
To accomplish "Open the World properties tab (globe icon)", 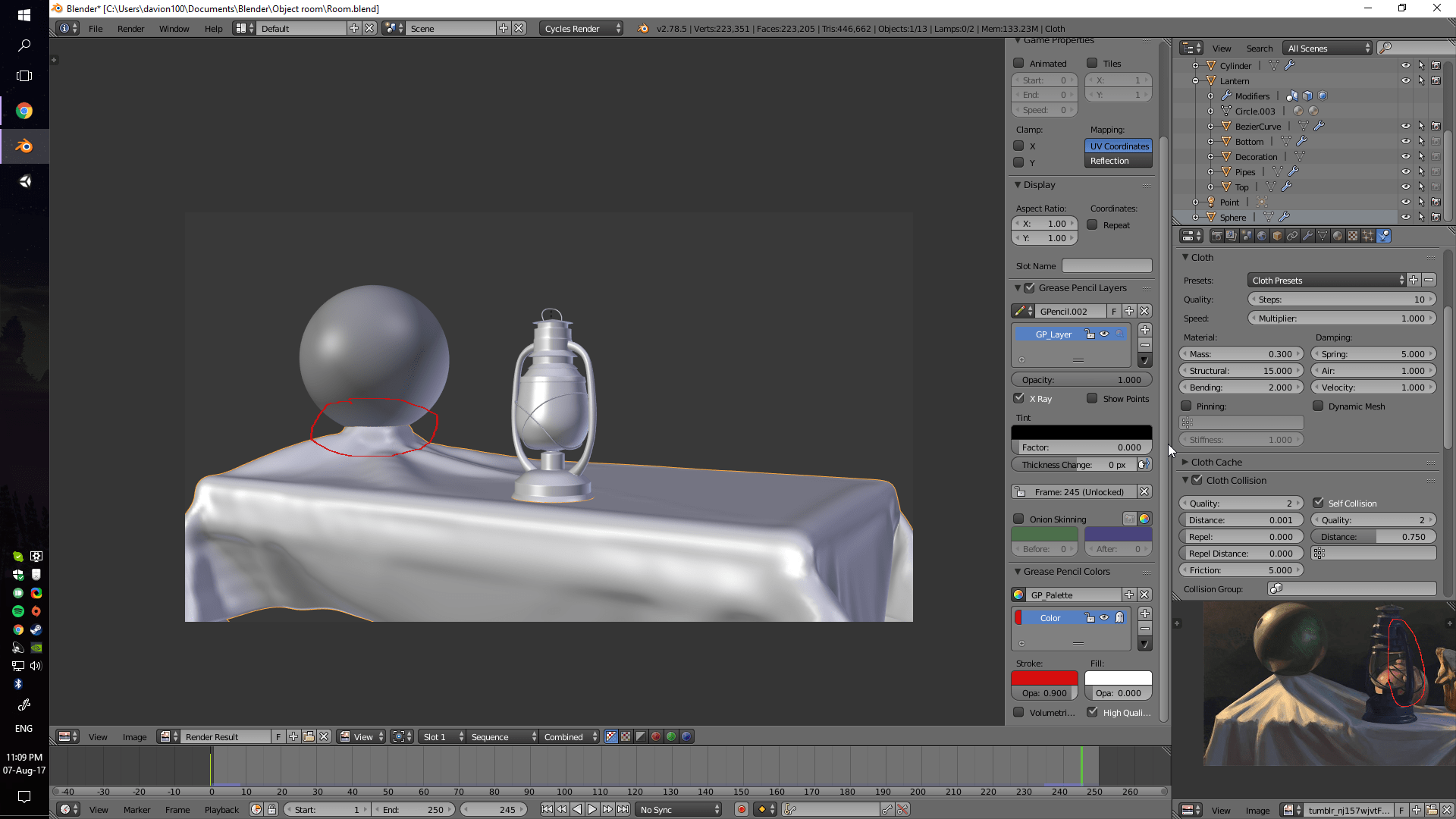I will coord(1261,236).
